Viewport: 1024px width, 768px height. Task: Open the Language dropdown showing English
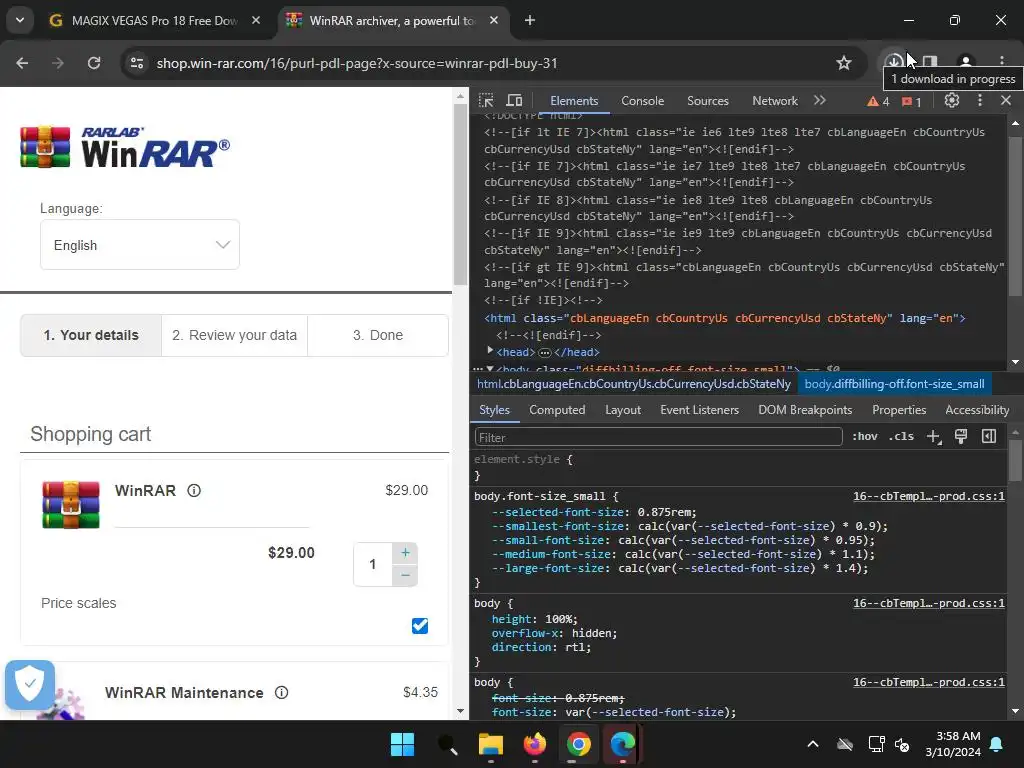point(140,245)
